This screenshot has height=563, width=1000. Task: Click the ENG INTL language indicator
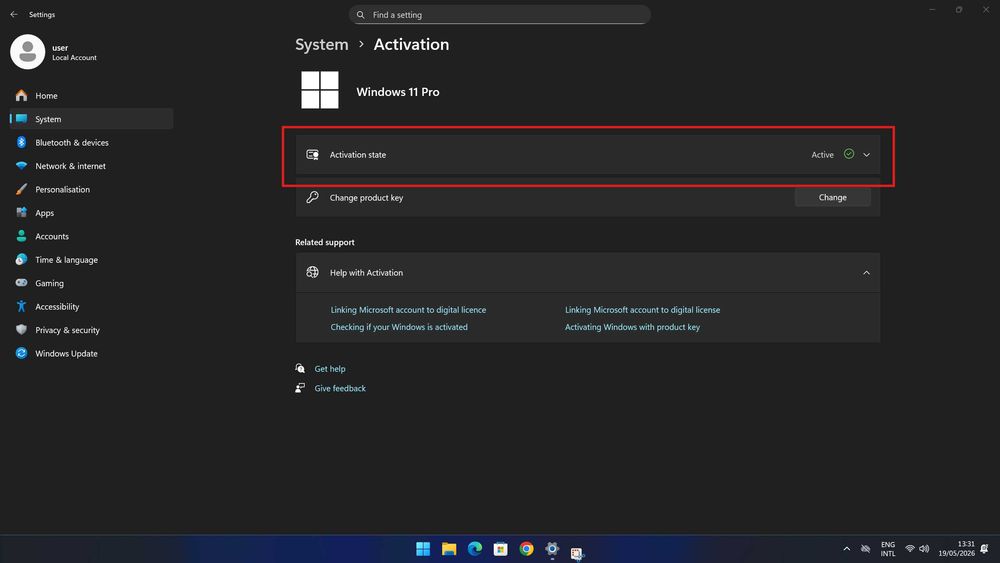888,549
